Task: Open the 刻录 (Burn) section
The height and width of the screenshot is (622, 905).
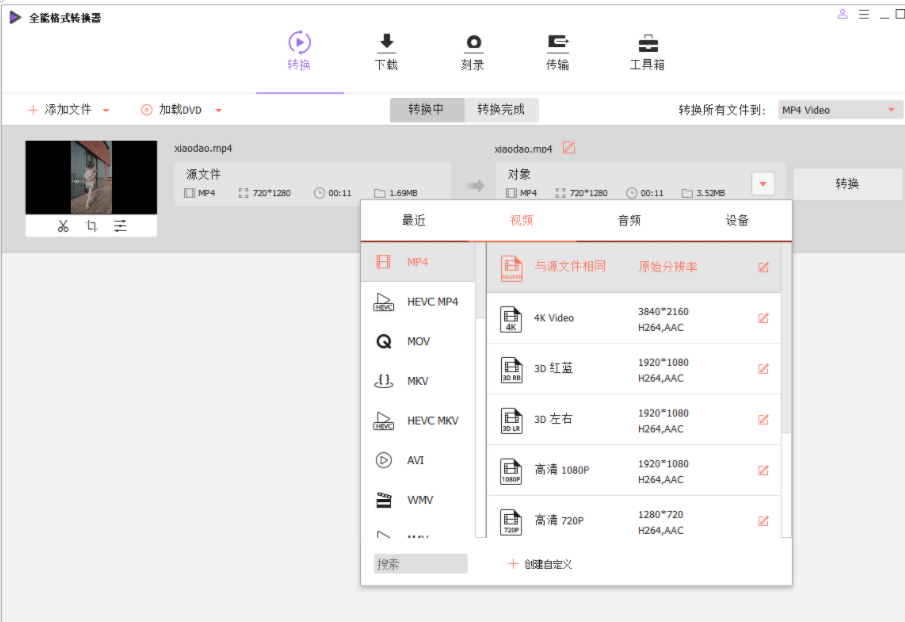Action: tap(473, 52)
